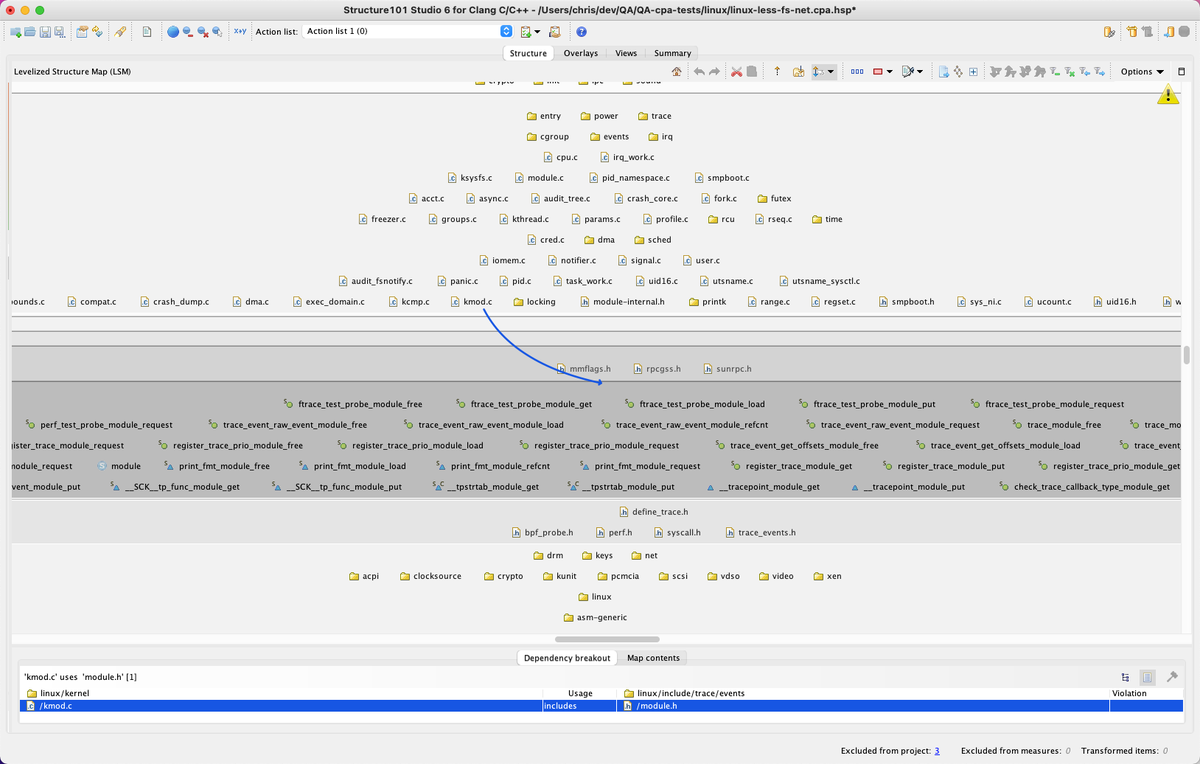Image resolution: width=1200 pixels, height=764 pixels.
Task: Select the trace_events.h node
Action: 760,532
